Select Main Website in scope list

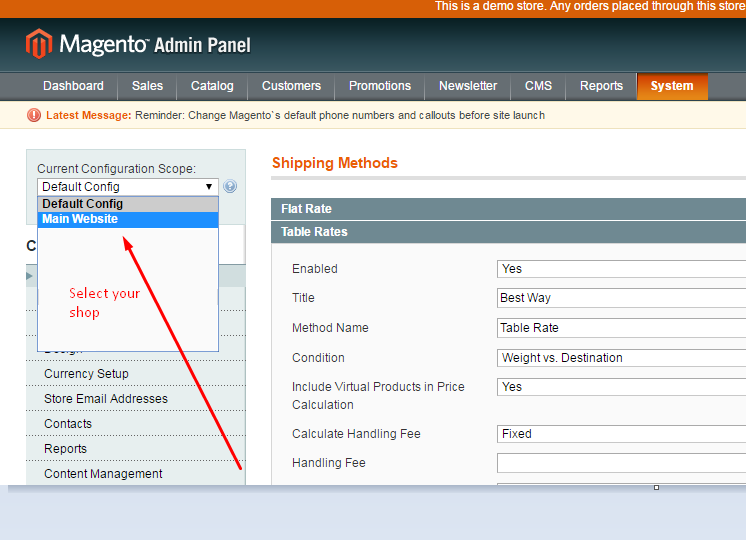(x=128, y=219)
